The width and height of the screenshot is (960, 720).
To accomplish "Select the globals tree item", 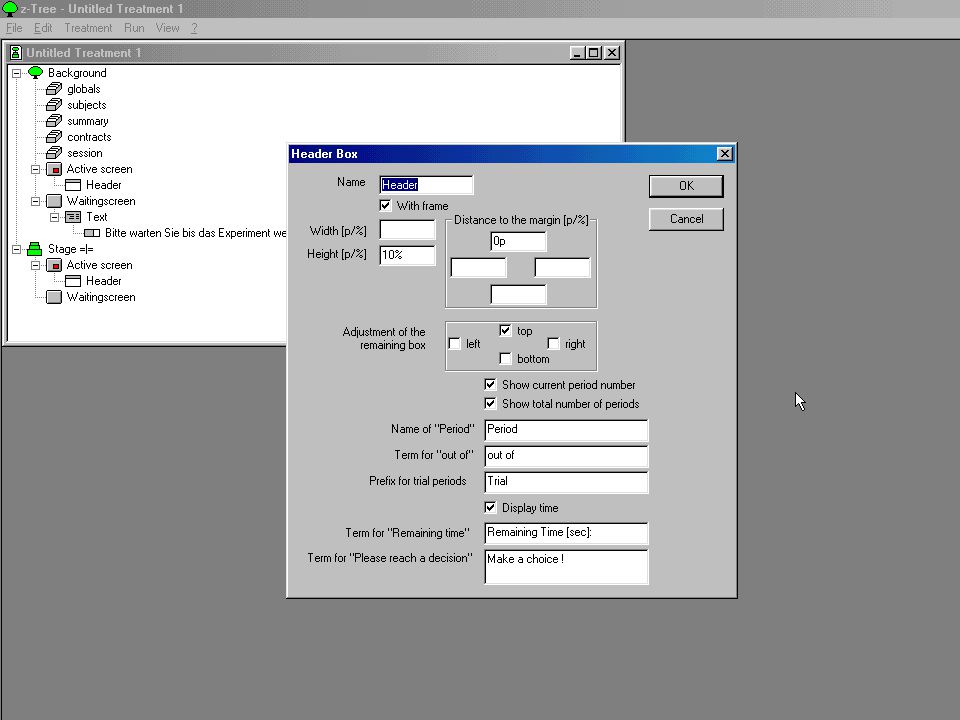I will (84, 89).
